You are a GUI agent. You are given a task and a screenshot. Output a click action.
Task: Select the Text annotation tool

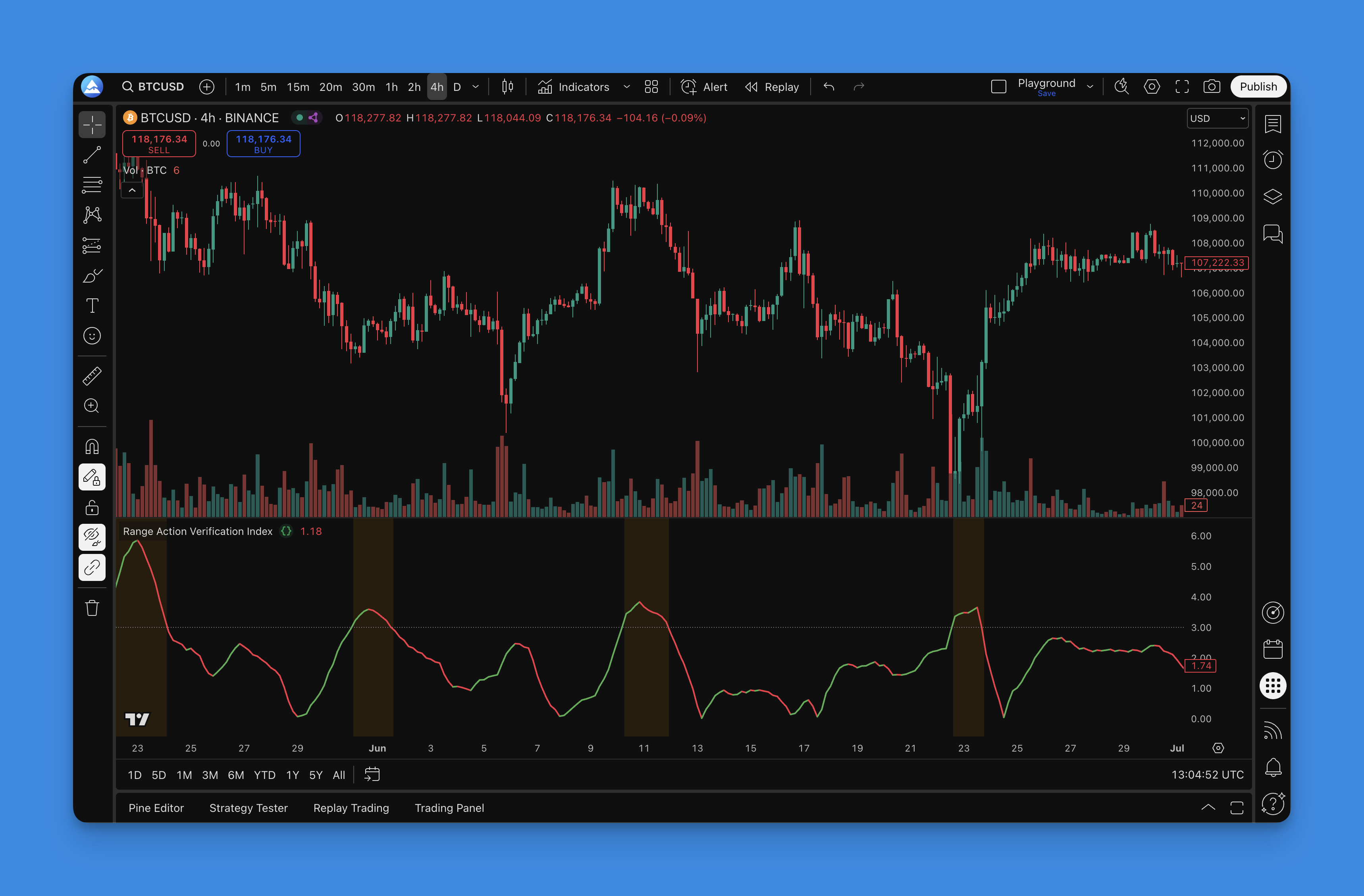[92, 306]
